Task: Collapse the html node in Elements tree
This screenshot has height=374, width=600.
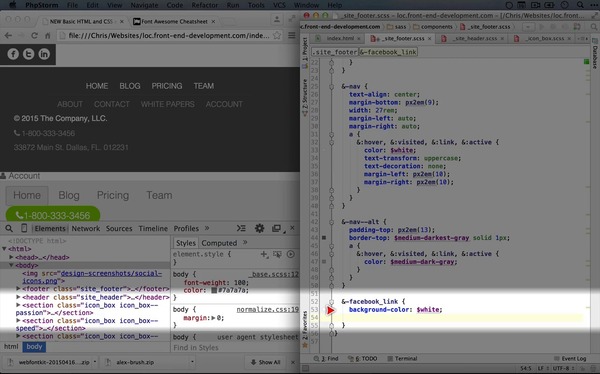Action: (4, 249)
